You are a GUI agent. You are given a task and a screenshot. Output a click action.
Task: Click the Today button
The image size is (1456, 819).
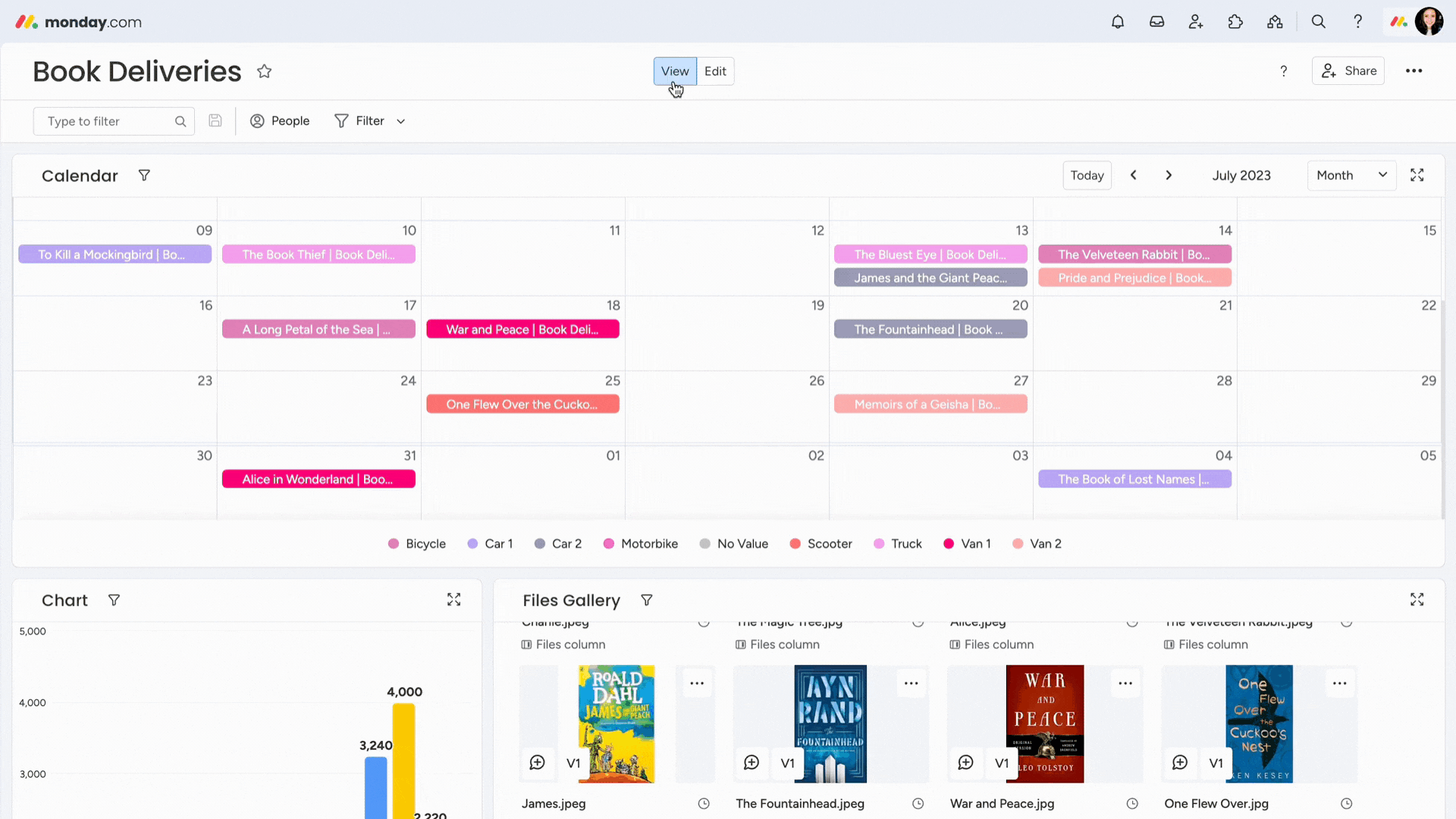pyautogui.click(x=1087, y=175)
